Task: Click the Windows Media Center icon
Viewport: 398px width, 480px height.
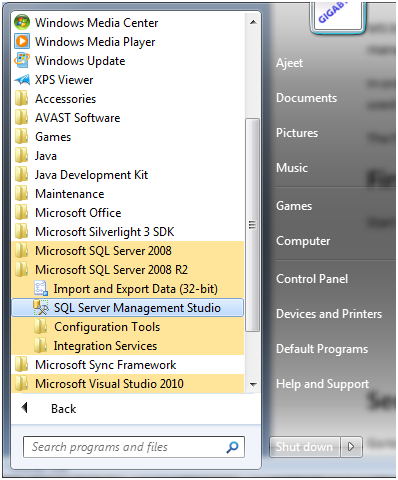Action: 22,22
